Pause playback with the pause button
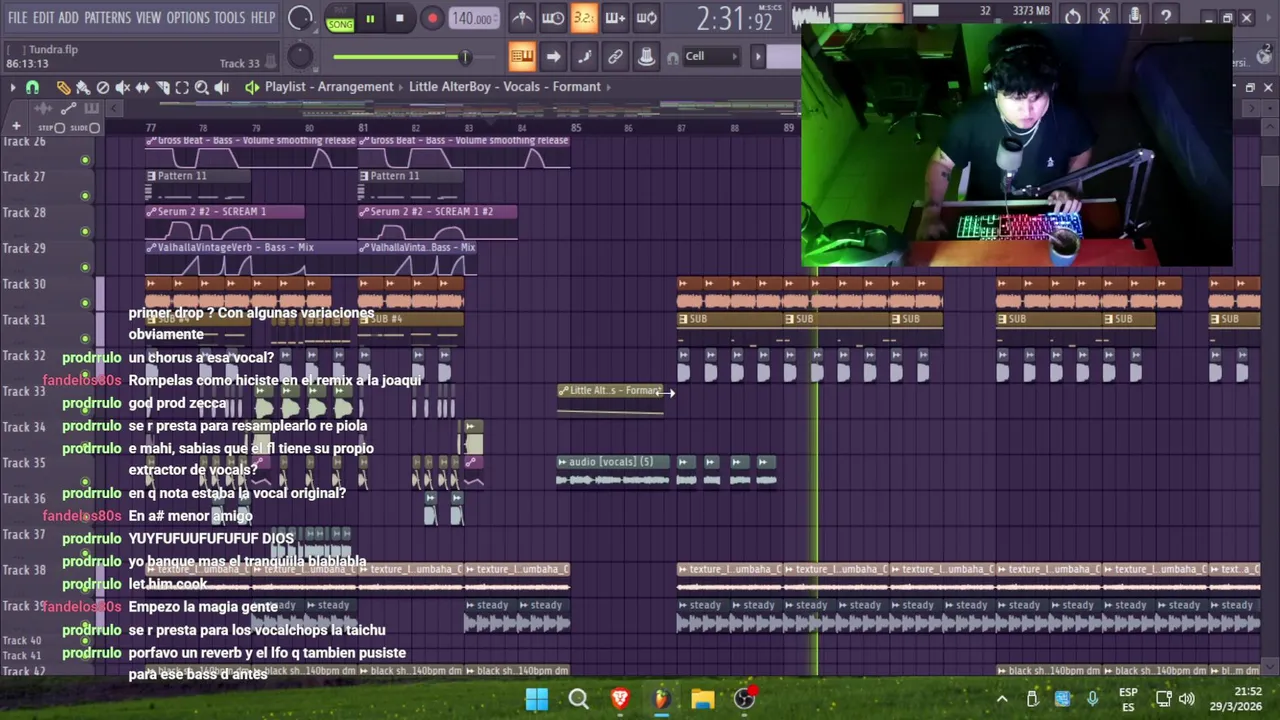1280x720 pixels. [x=370, y=18]
